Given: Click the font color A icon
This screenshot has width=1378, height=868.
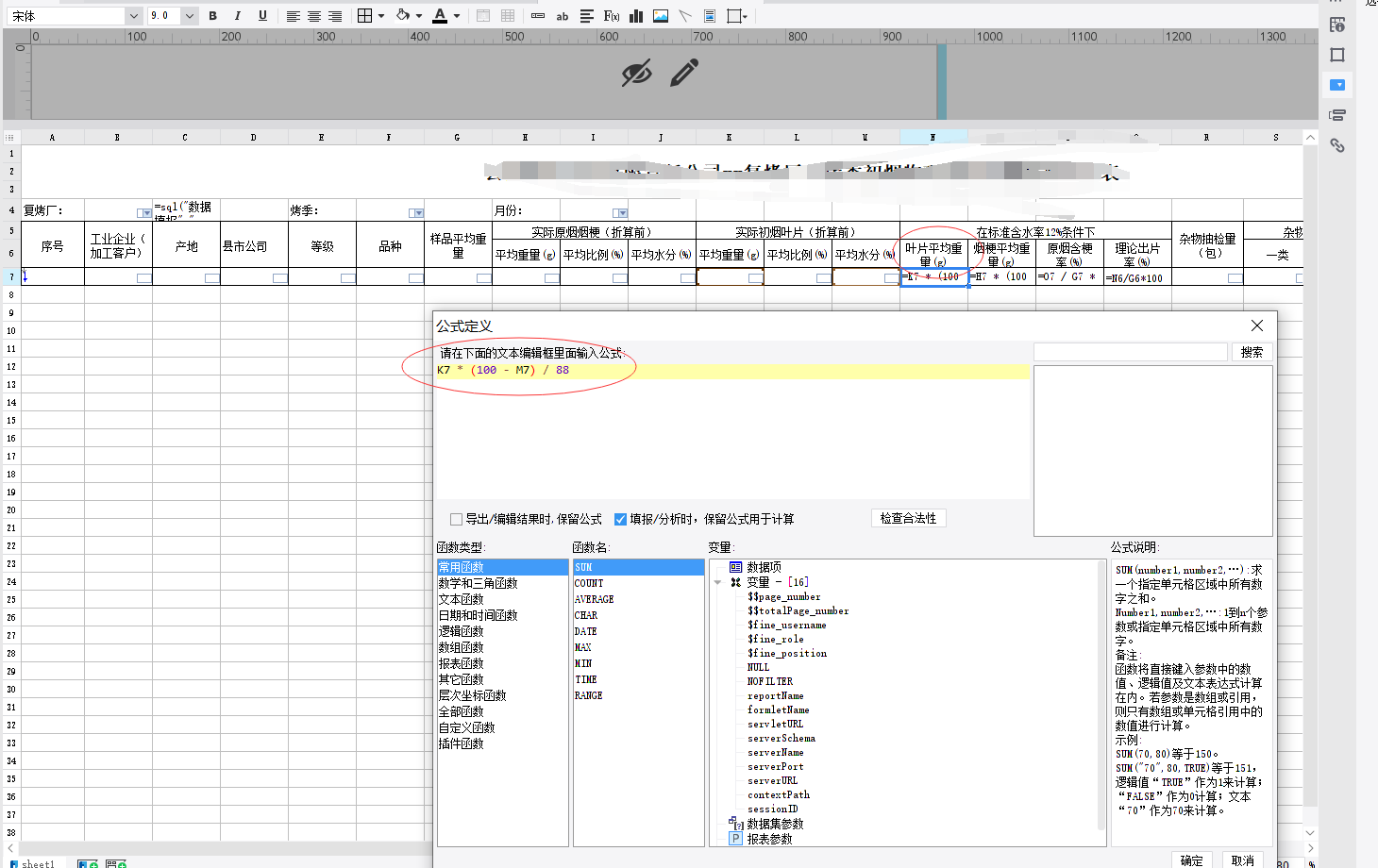Looking at the screenshot, I should 440,16.
